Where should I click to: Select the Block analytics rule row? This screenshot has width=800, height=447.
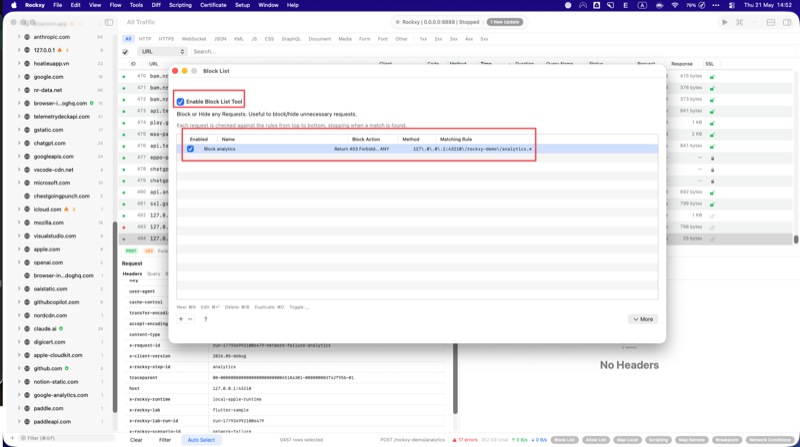(x=417, y=149)
